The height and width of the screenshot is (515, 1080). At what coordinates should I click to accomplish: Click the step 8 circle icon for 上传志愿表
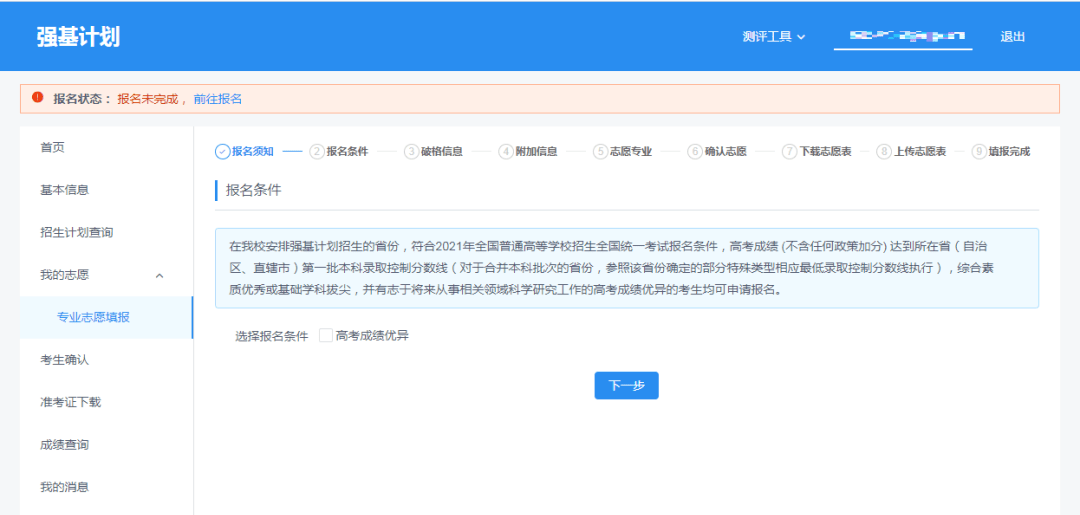pos(883,152)
